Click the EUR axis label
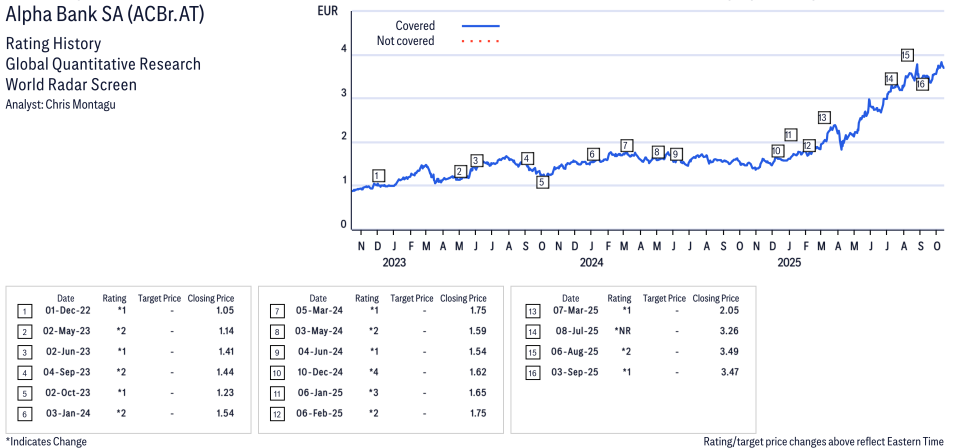 point(327,10)
